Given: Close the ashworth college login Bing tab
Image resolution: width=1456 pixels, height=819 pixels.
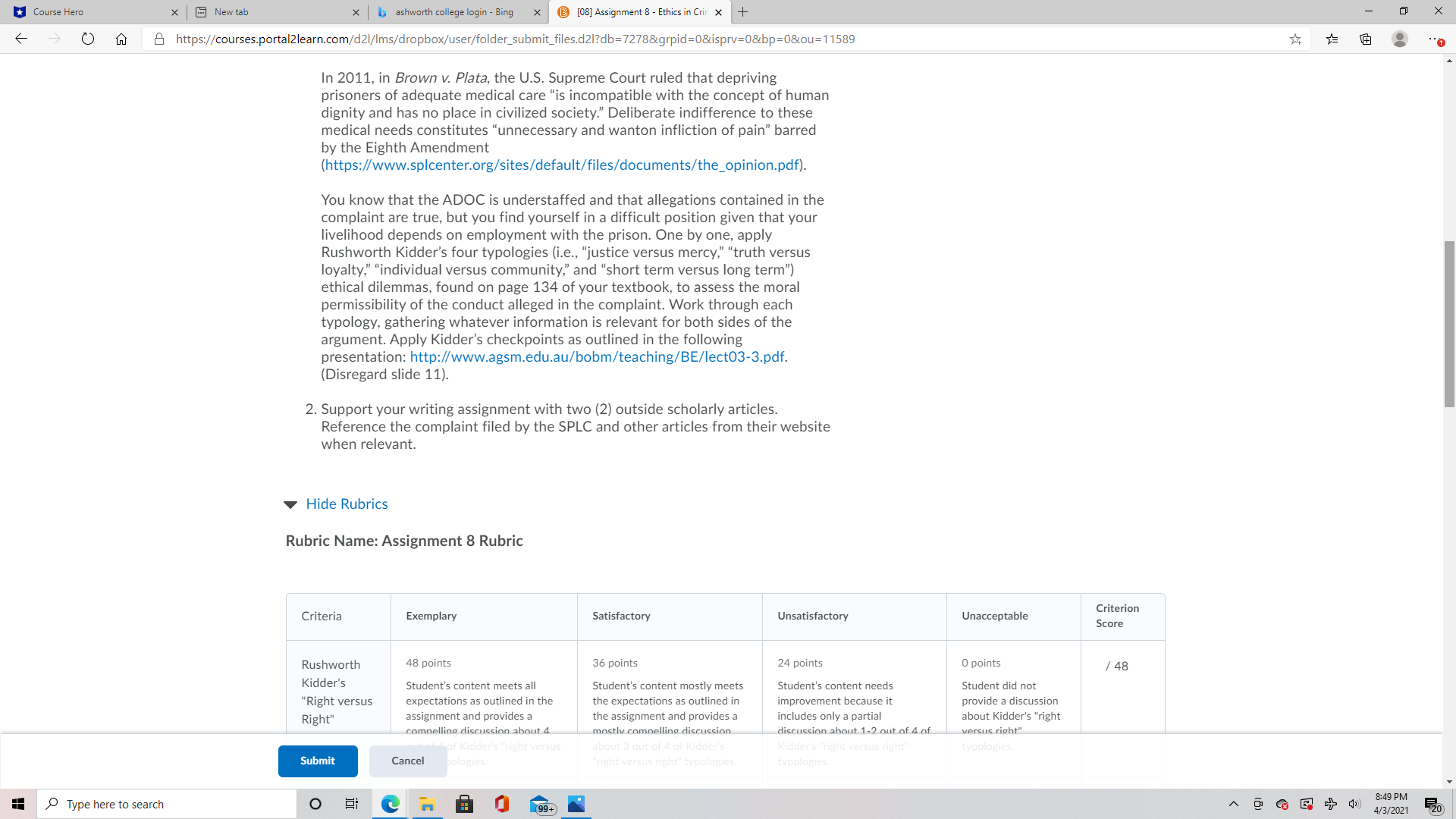Looking at the screenshot, I should click(x=537, y=12).
